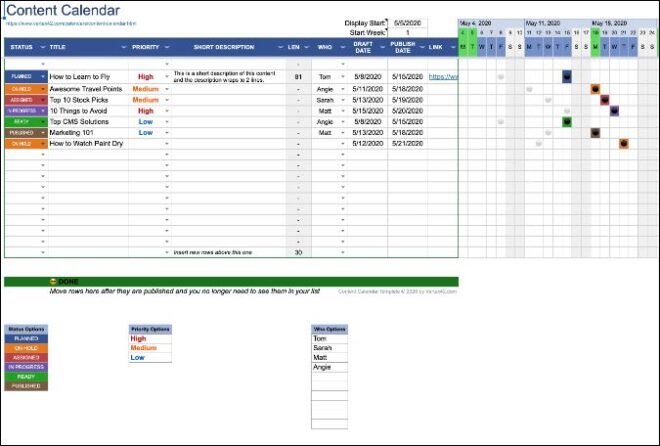The width and height of the screenshot is (660, 446).
Task: Select the 'Awesome Travel Points' title cell
Action: click(x=88, y=89)
